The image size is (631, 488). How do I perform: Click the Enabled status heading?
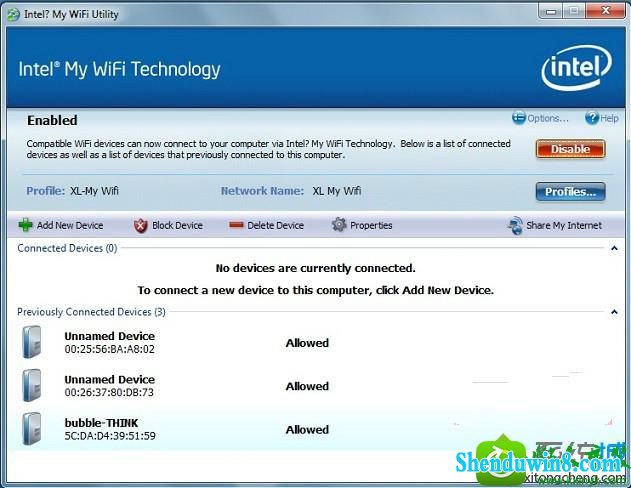click(x=52, y=120)
